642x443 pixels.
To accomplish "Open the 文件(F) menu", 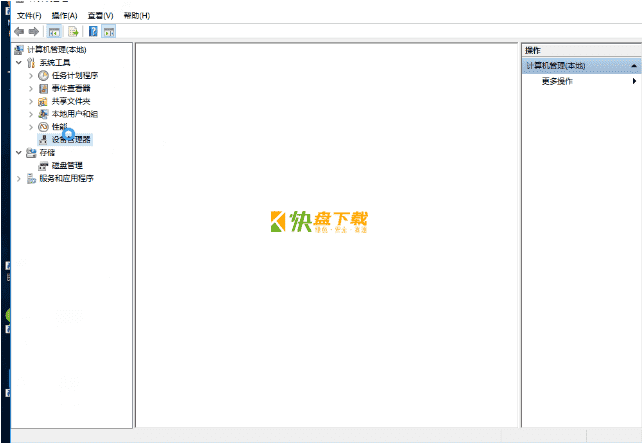I will tap(29, 16).
